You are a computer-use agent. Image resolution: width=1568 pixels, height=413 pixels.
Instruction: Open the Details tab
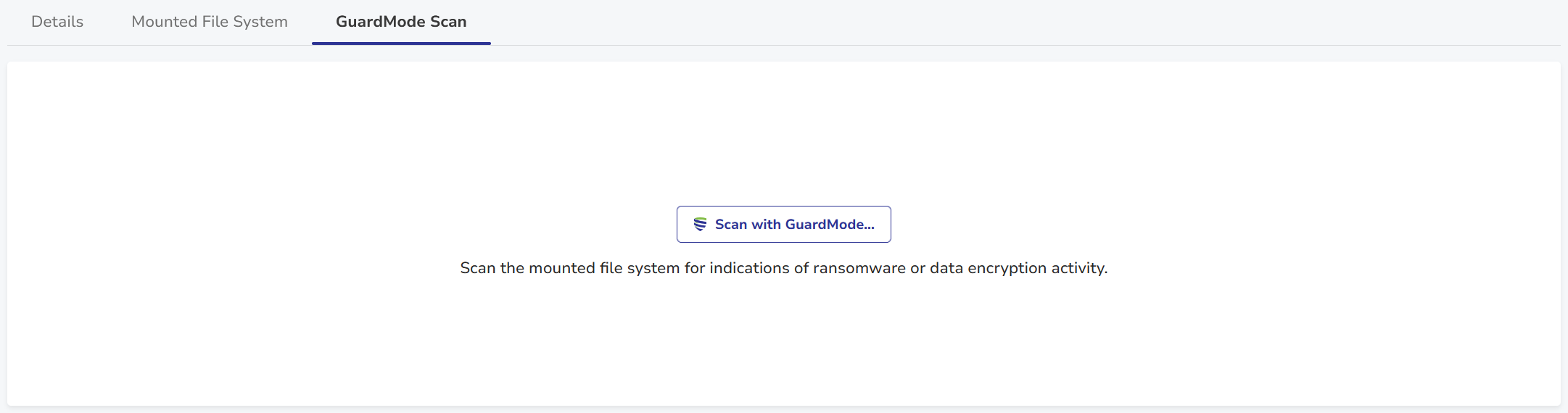[x=57, y=22]
